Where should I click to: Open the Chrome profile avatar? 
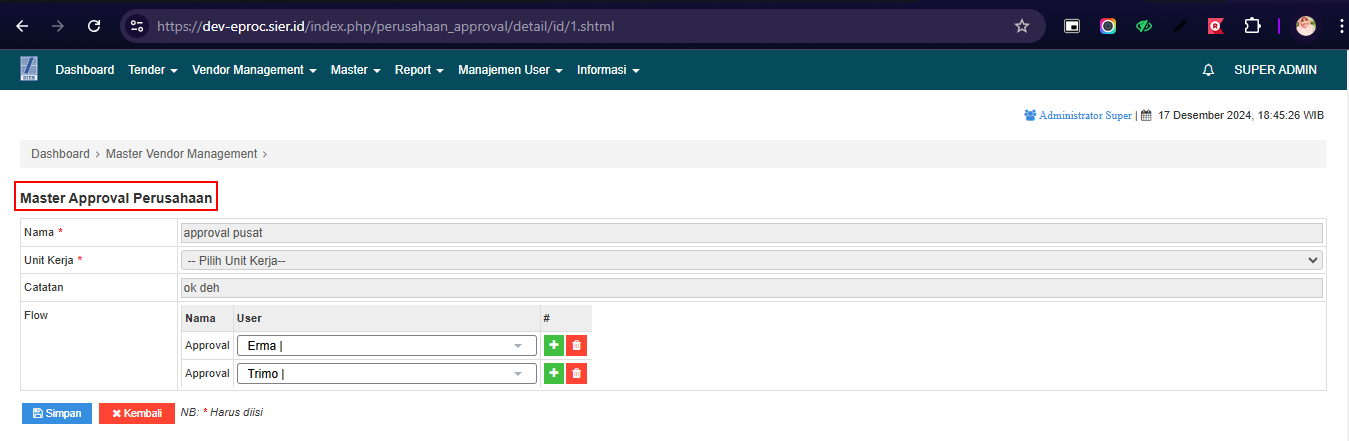point(1306,26)
